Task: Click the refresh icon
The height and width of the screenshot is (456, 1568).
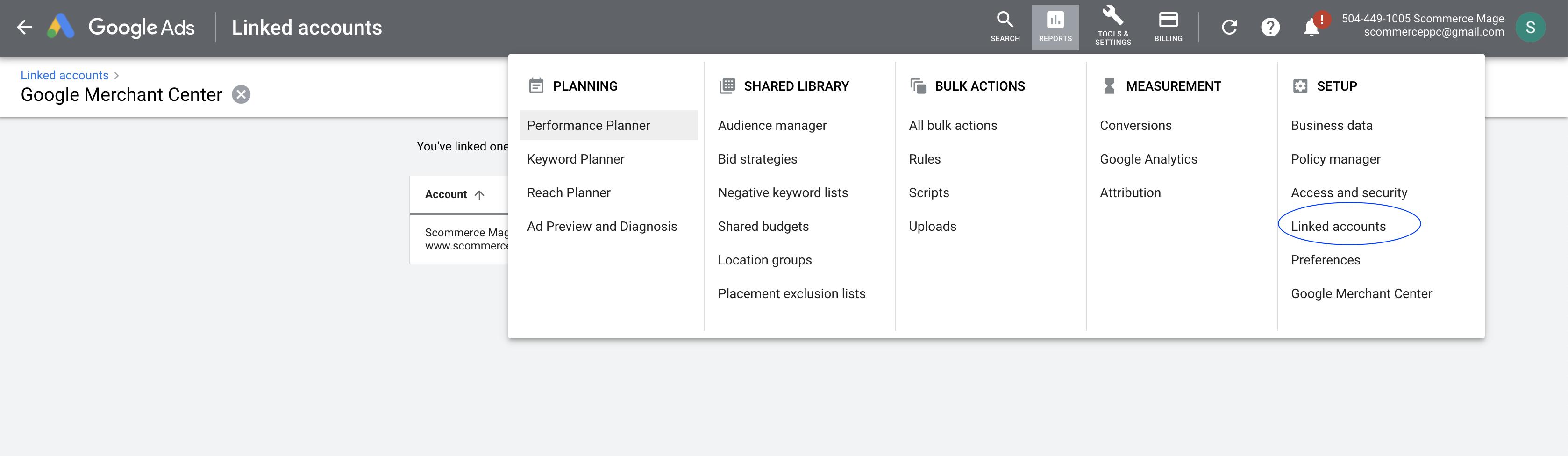Action: pos(1230,27)
